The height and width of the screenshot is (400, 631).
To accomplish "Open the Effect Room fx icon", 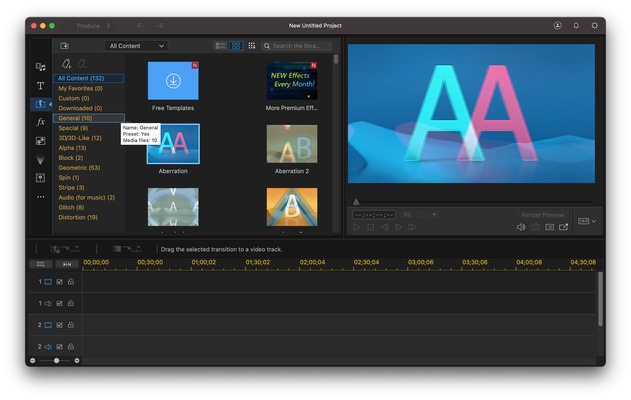I will (x=40, y=122).
